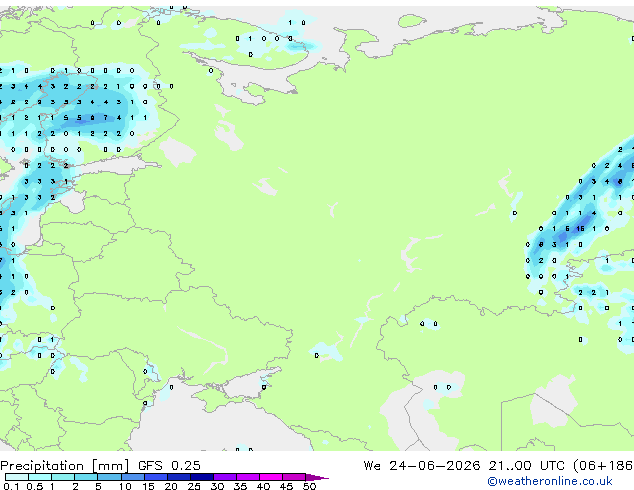Screen dimensions: 634x490
Task: Click the over-50 arrow tip of legend
Action: coord(317,477)
